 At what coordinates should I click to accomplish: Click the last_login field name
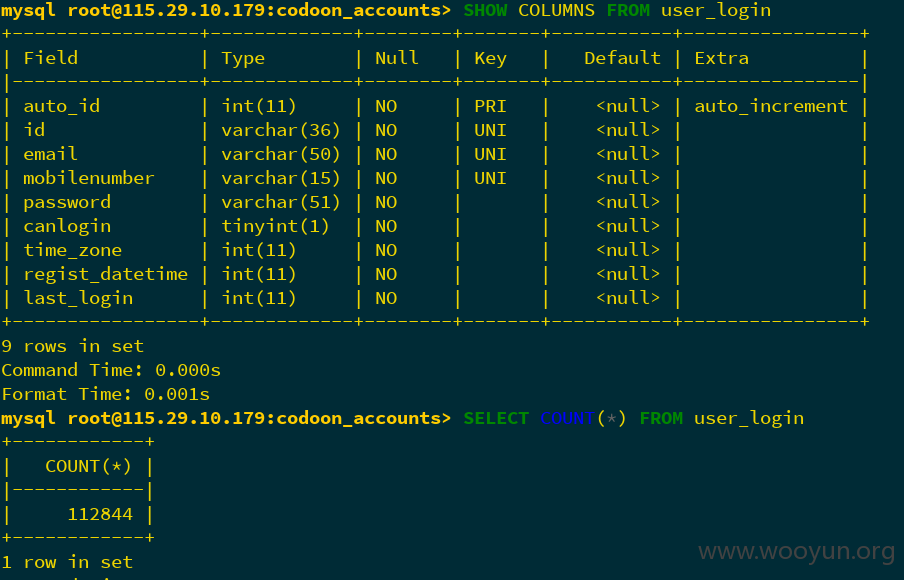tap(78, 298)
